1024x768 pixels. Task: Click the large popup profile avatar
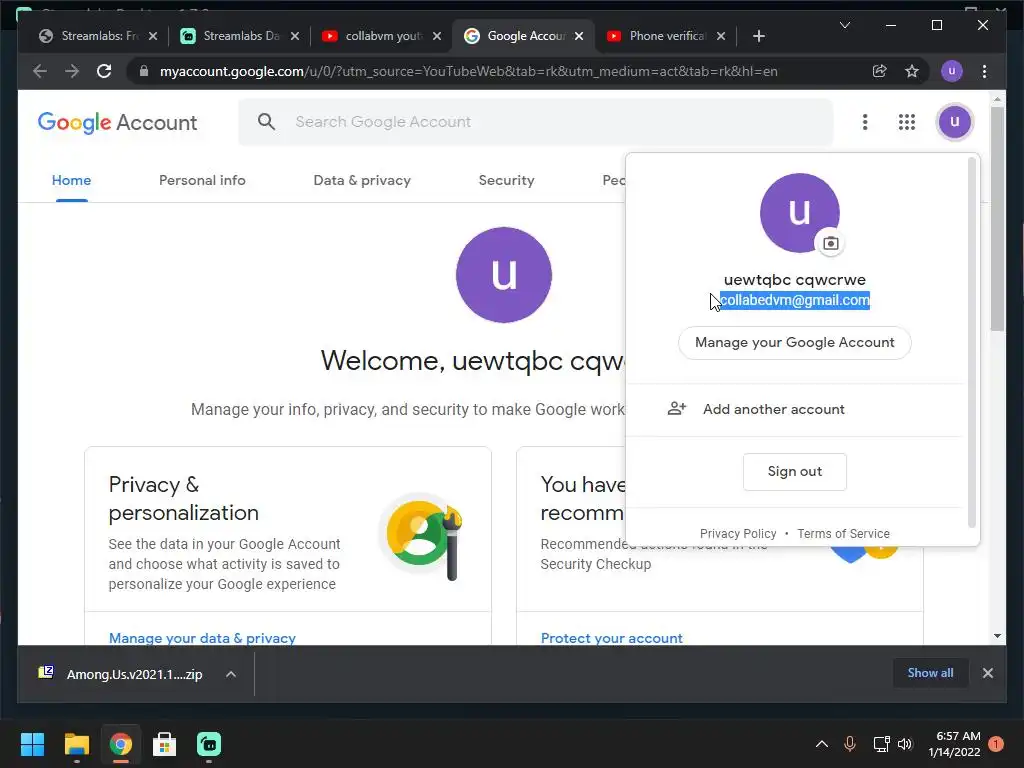point(799,212)
